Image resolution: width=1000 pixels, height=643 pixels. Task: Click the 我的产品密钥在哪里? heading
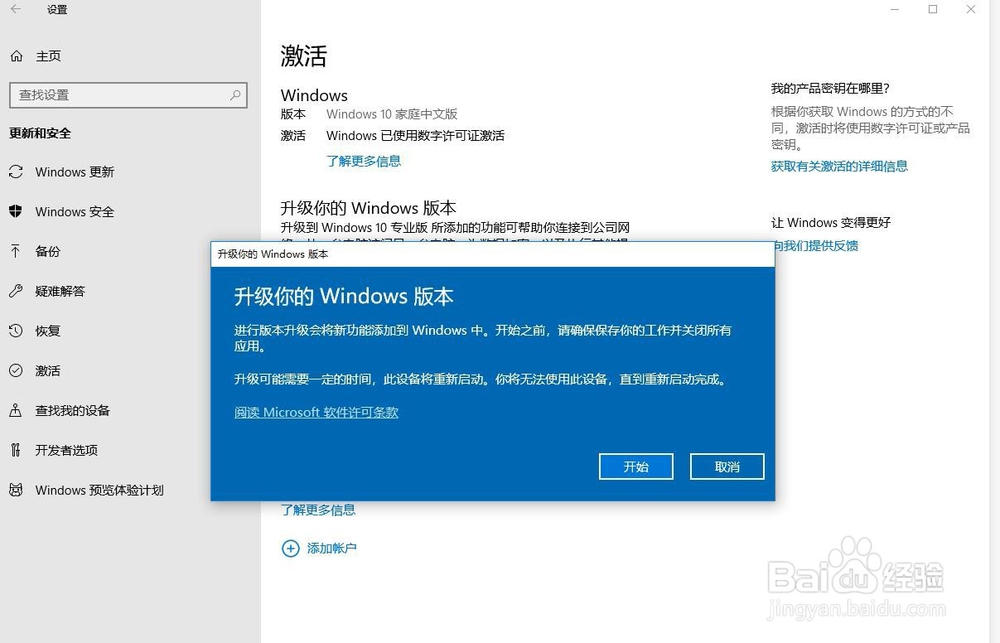click(x=830, y=89)
